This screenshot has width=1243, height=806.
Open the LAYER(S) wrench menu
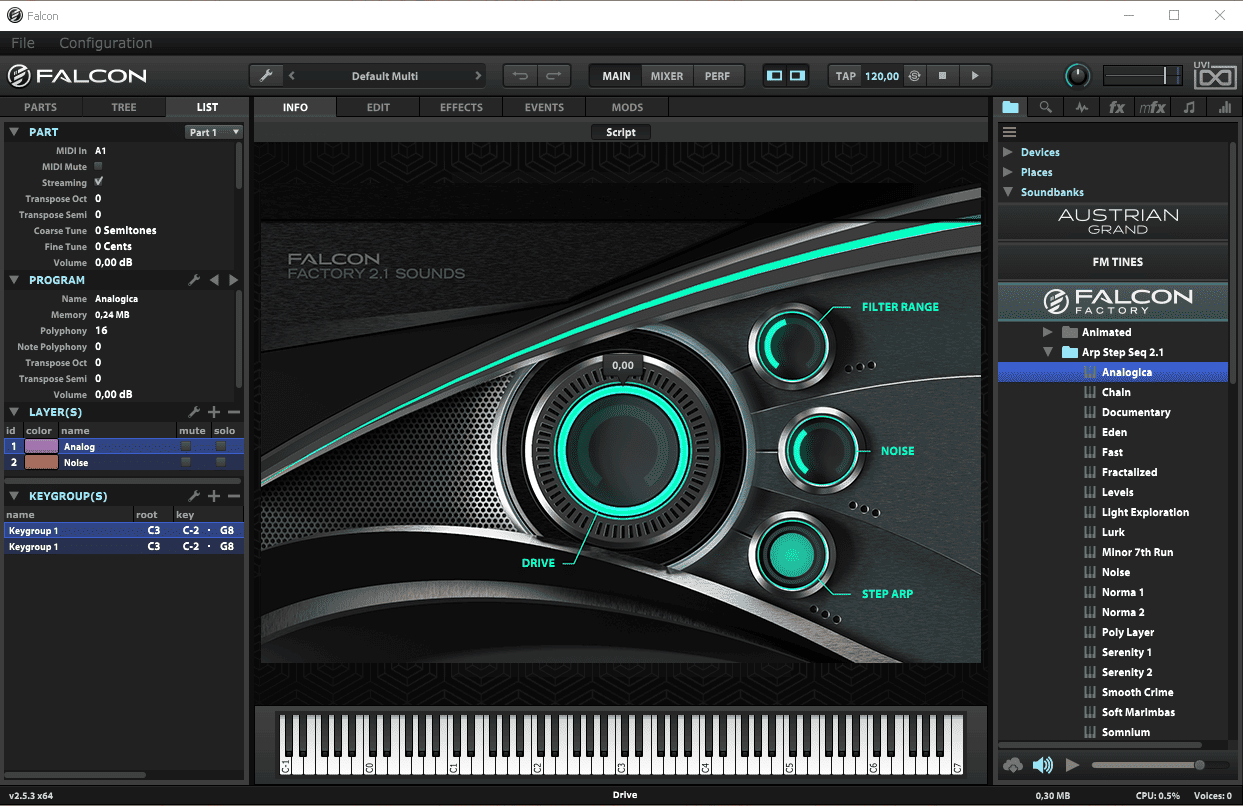(x=194, y=412)
